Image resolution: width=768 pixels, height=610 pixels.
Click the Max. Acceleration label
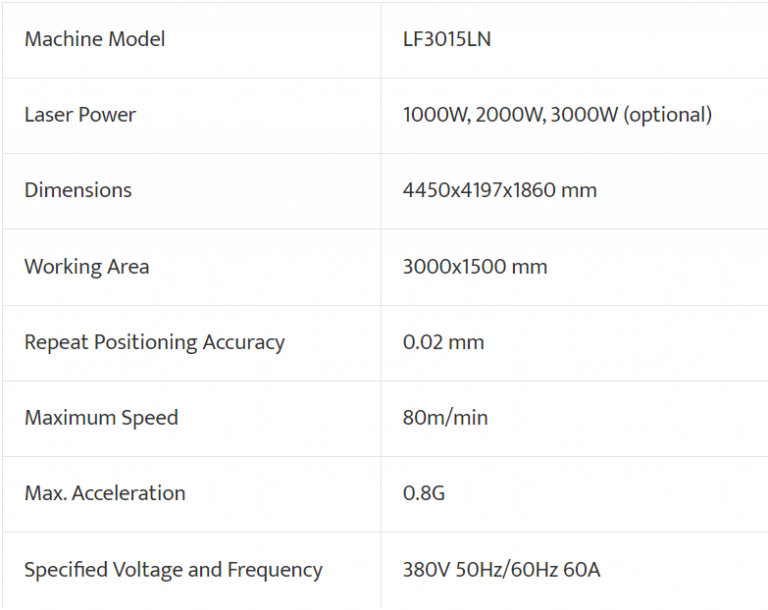click(x=105, y=493)
